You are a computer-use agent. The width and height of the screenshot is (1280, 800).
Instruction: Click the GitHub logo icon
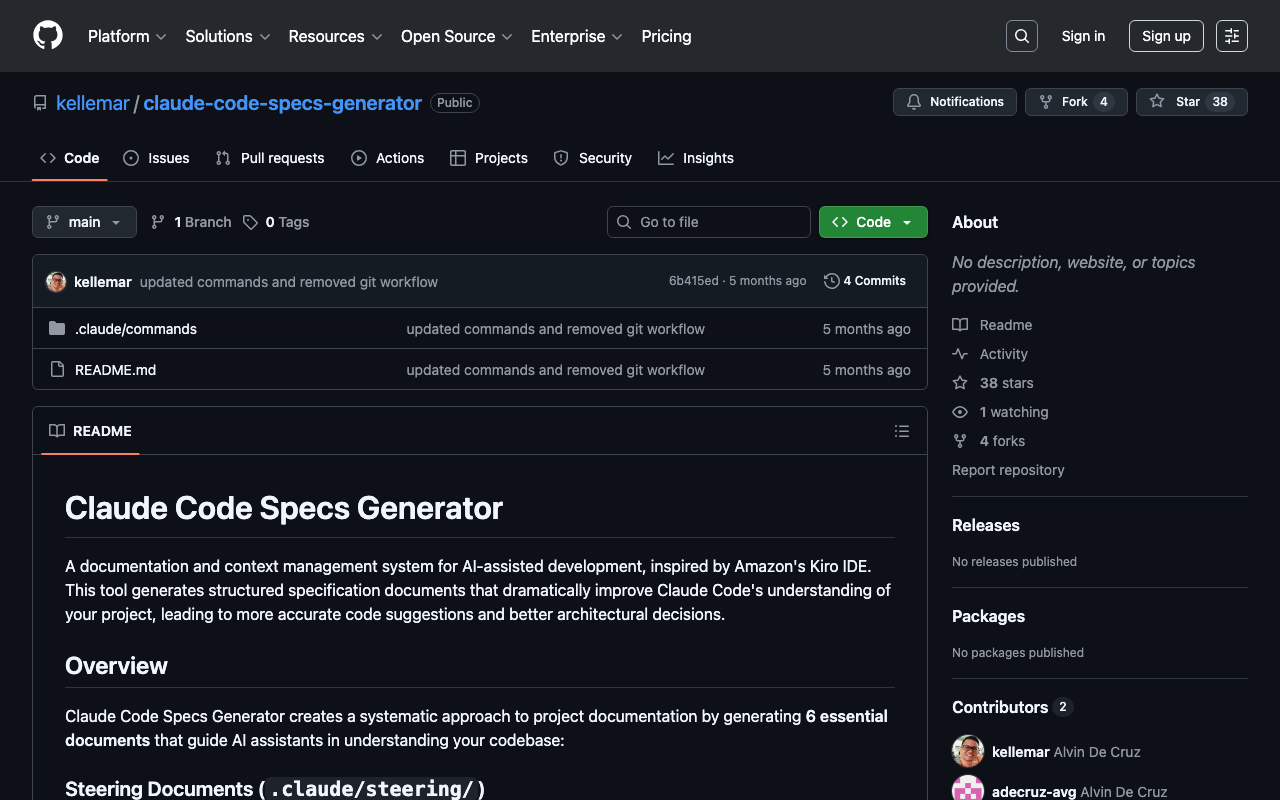click(x=48, y=36)
